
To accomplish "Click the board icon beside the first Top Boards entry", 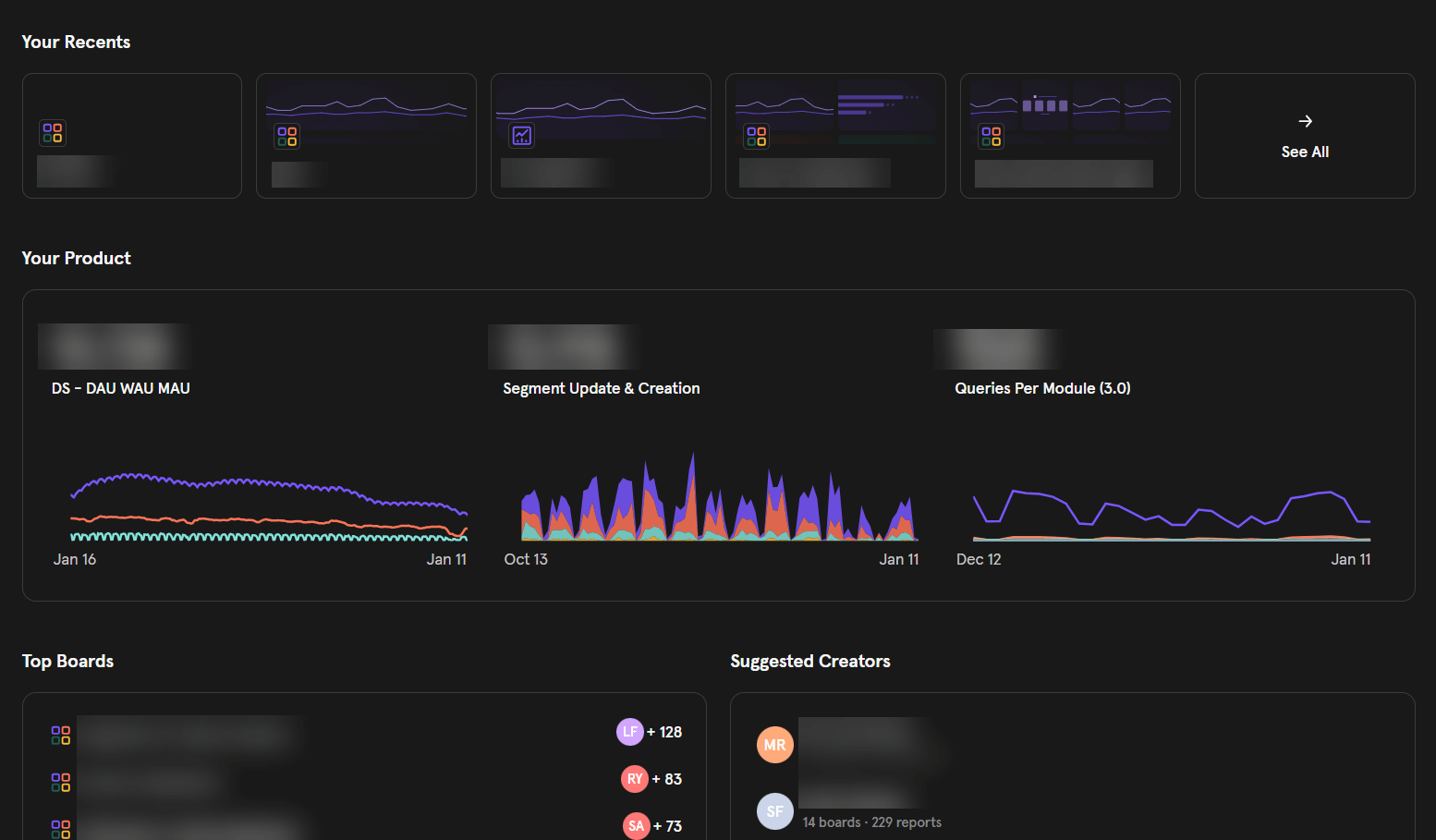I will pos(60,735).
